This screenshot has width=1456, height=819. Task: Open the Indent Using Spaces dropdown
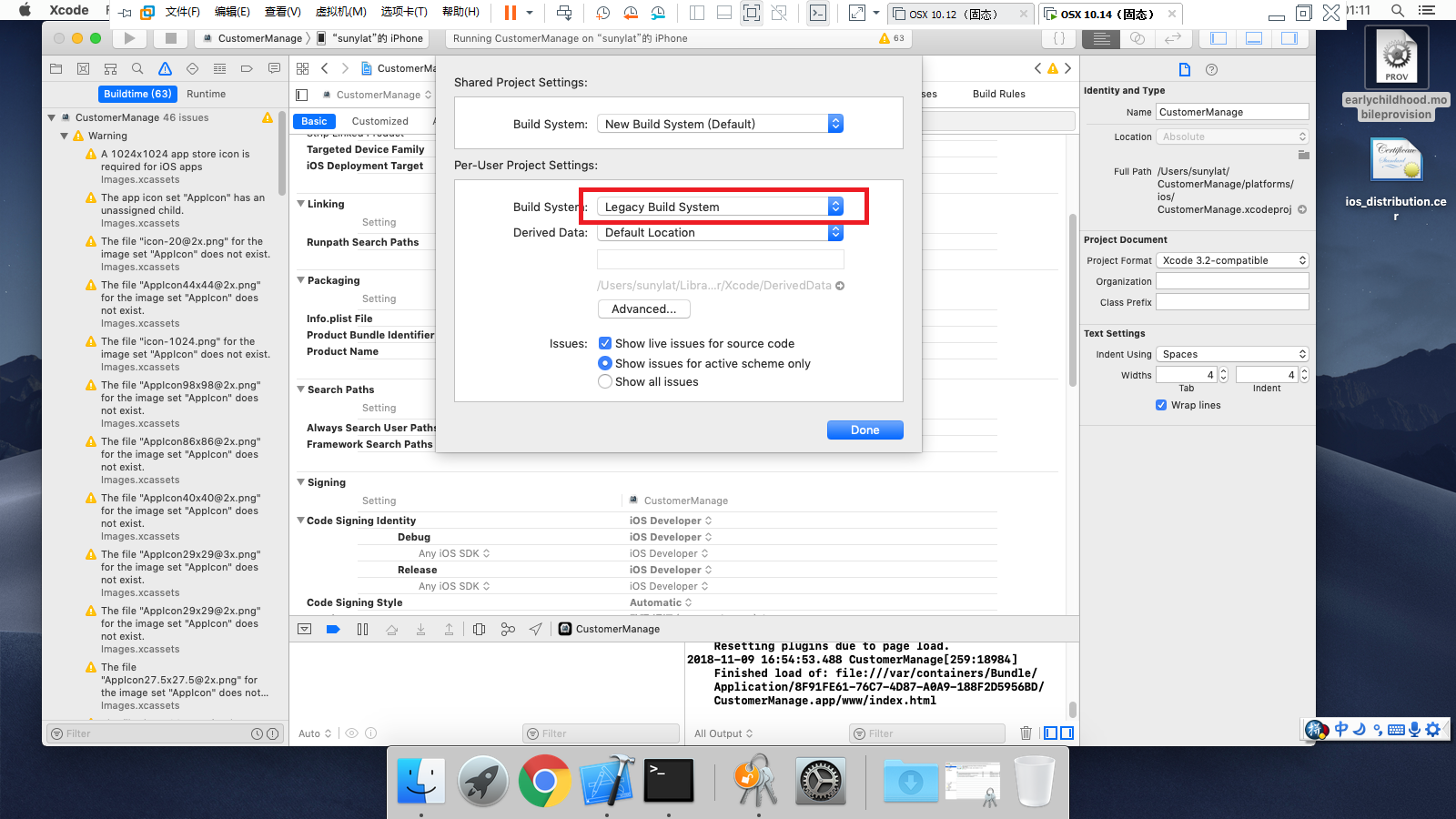1232,354
